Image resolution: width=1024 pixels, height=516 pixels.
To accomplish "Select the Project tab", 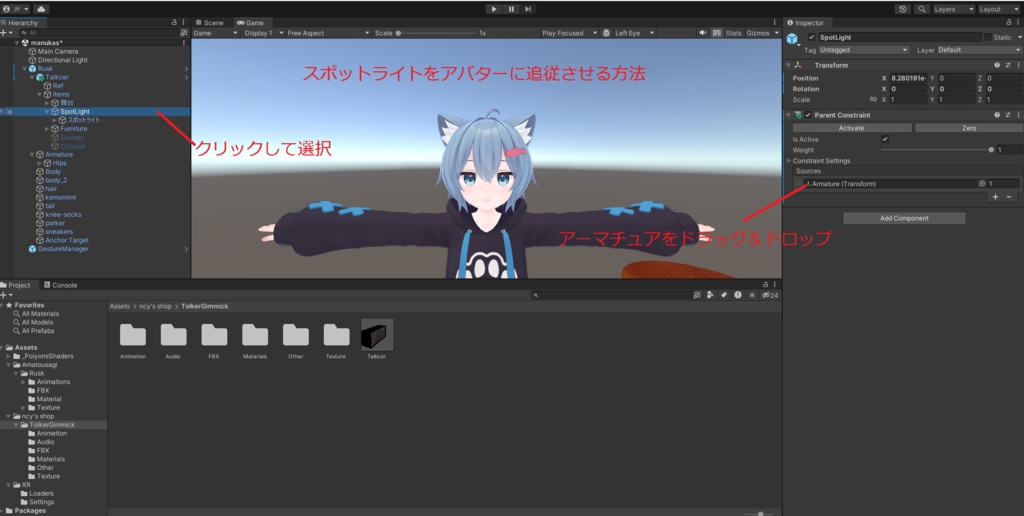I will (16, 285).
